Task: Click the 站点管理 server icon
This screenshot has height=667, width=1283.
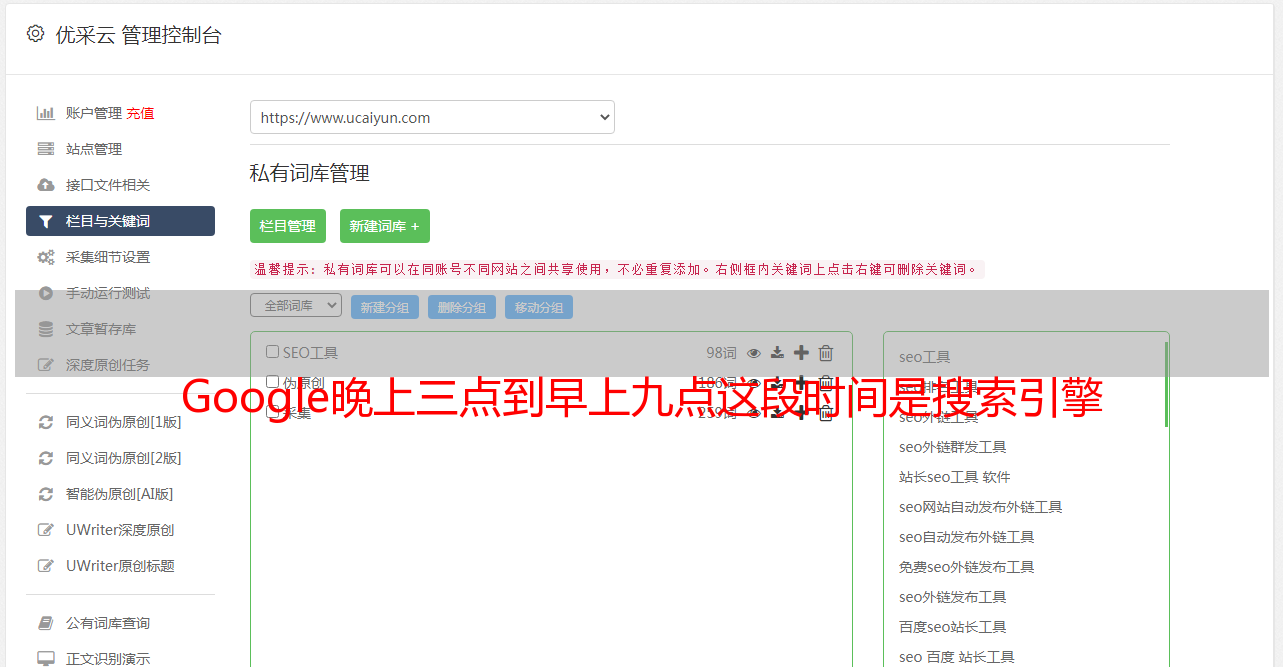Action: point(46,149)
